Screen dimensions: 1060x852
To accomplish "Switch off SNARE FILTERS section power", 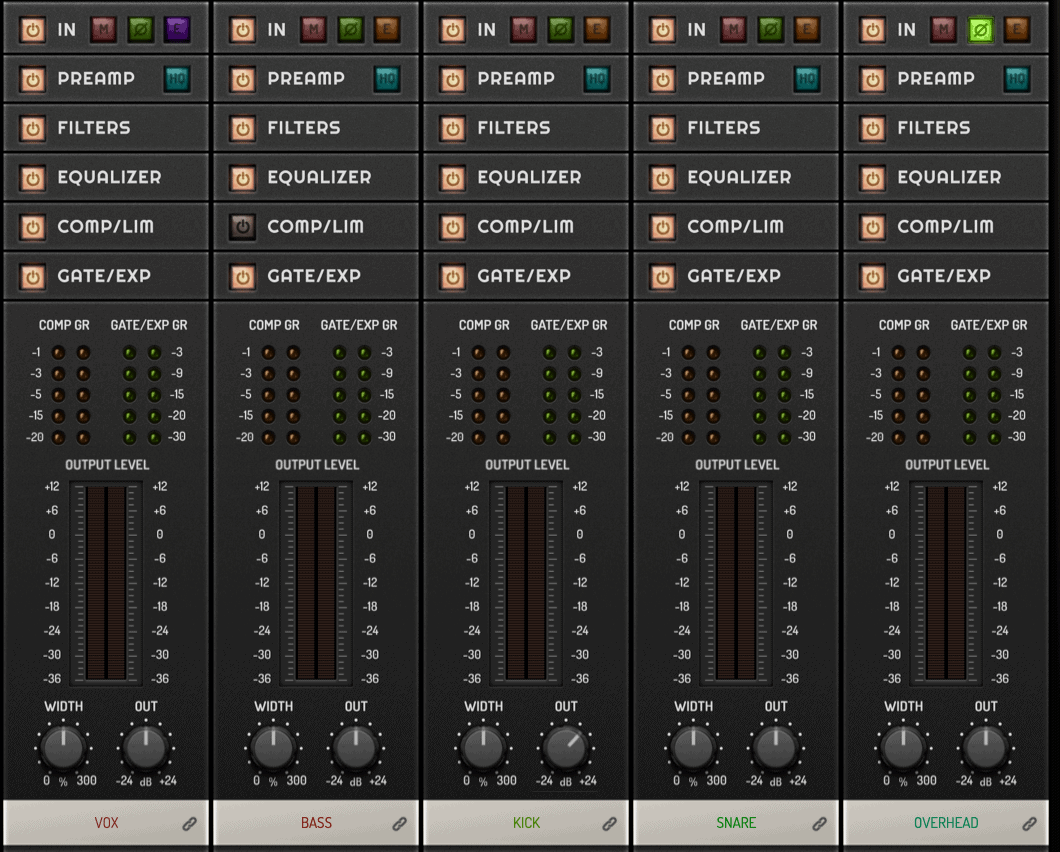I will pyautogui.click(x=662, y=128).
